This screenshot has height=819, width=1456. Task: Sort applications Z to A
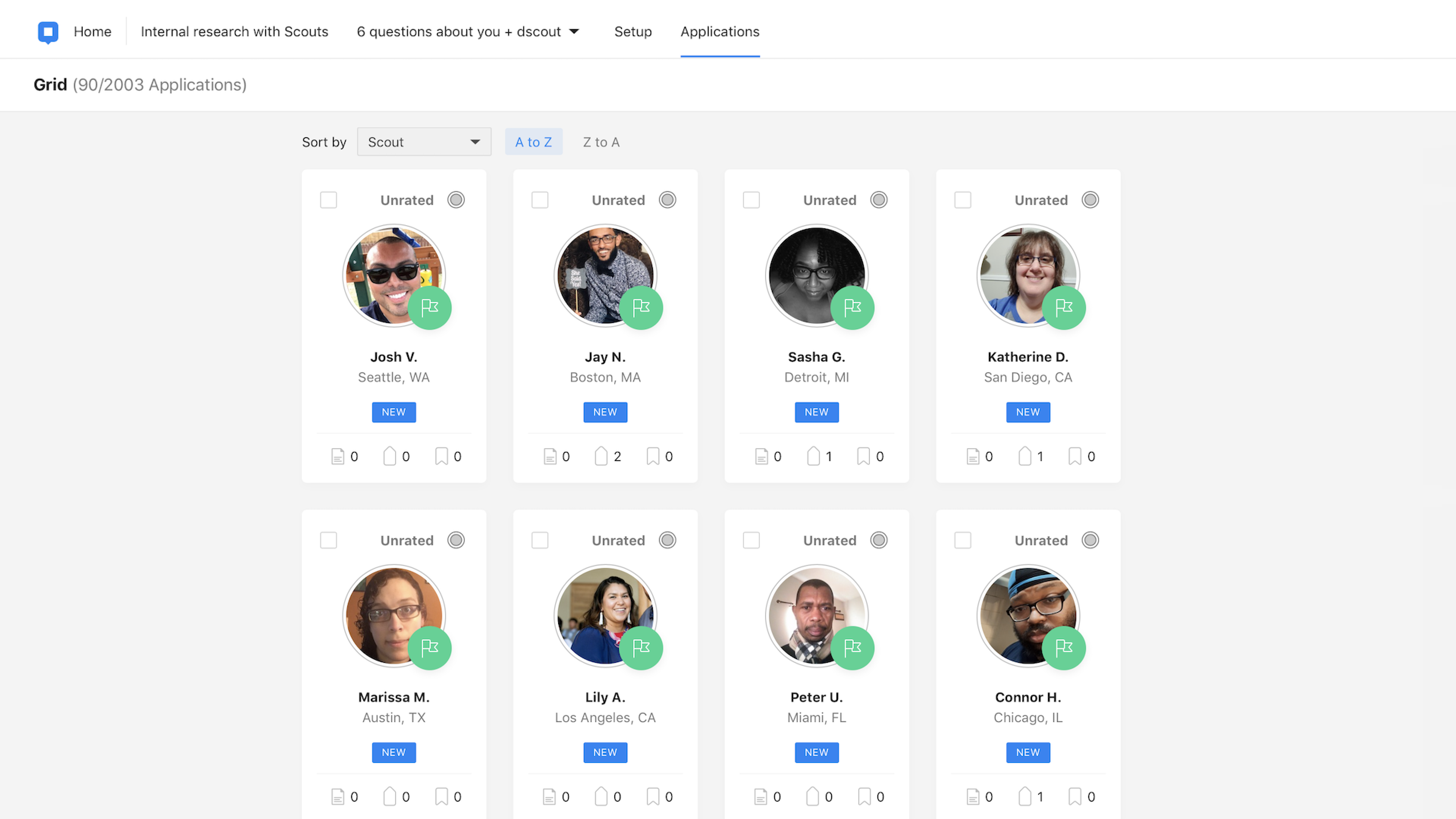click(x=601, y=142)
